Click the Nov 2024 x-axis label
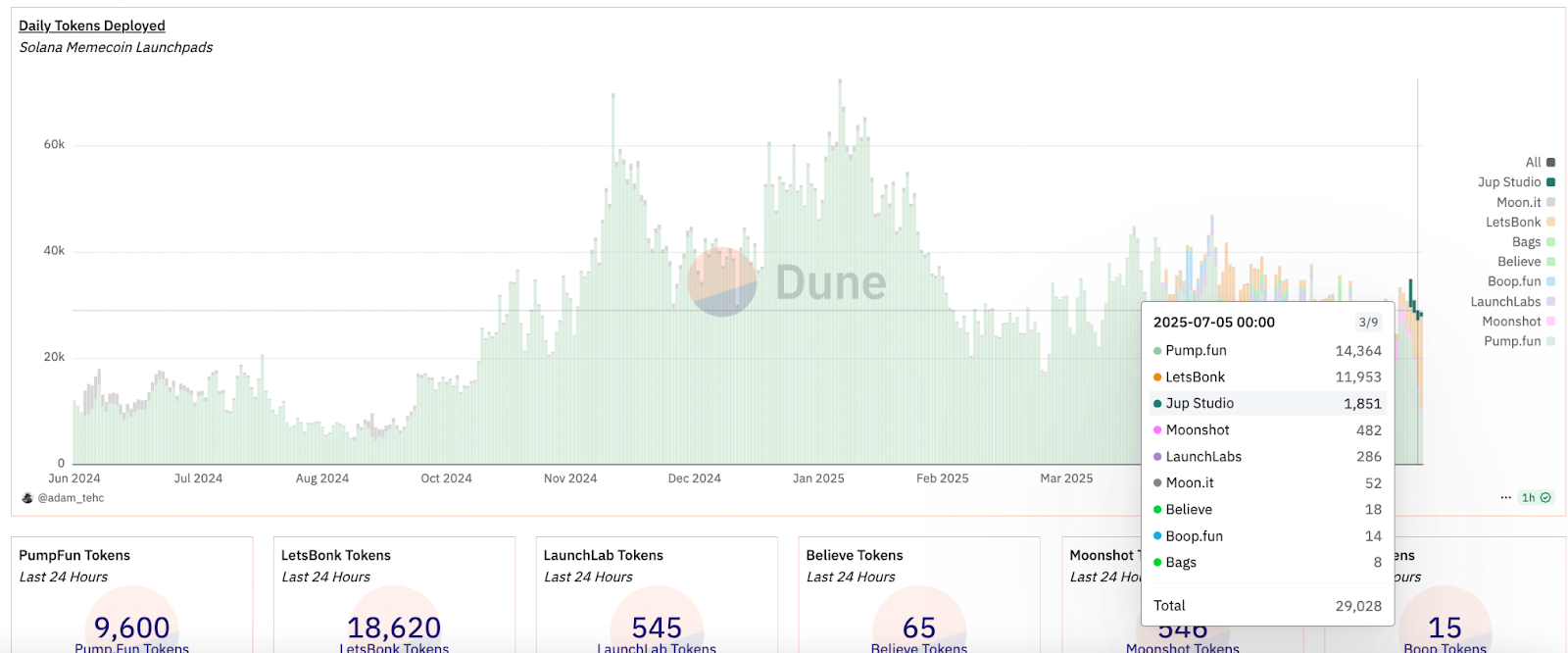Viewport: 1568px width, 653px height. pyautogui.click(x=570, y=478)
